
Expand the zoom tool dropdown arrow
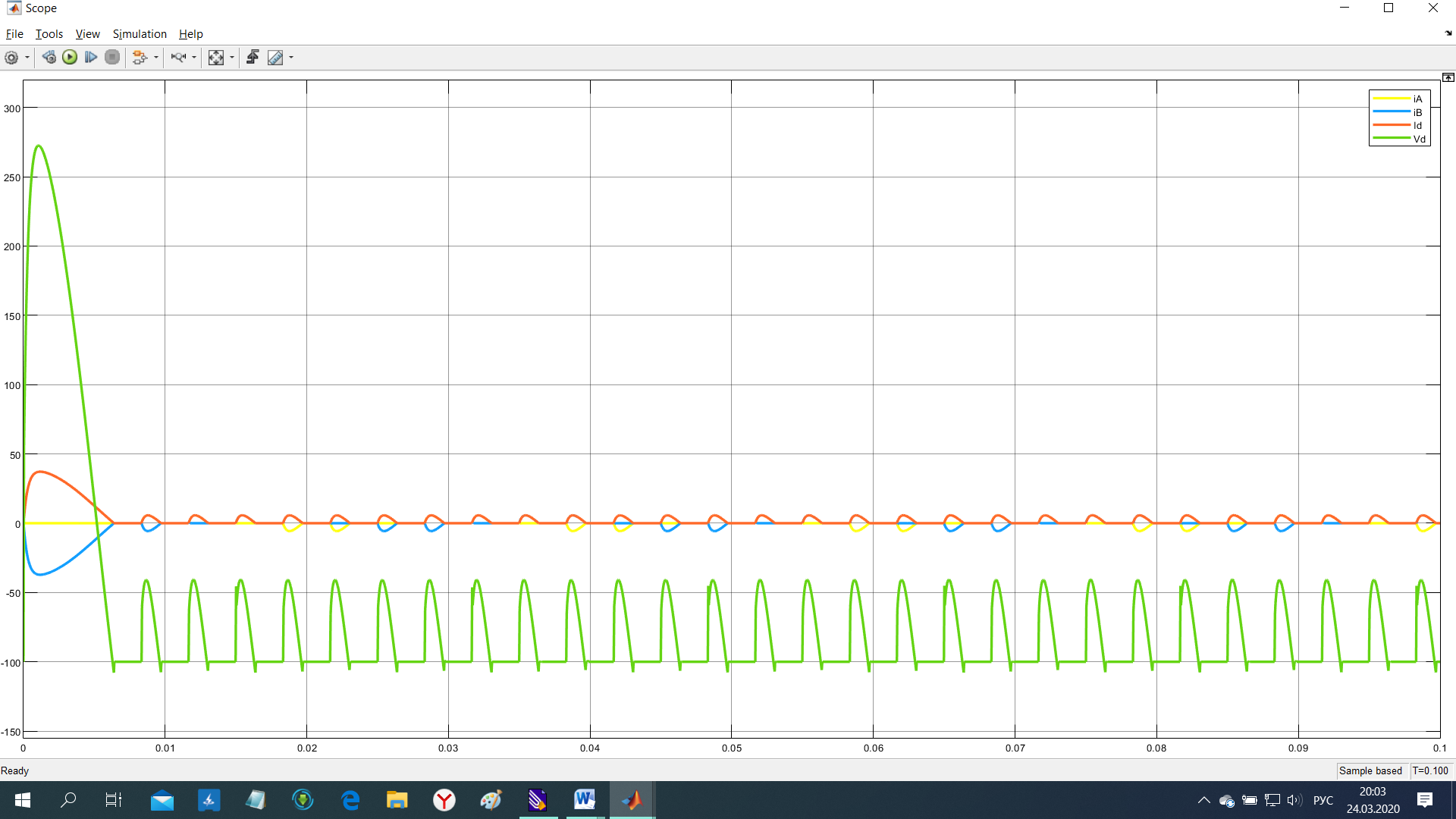(194, 58)
